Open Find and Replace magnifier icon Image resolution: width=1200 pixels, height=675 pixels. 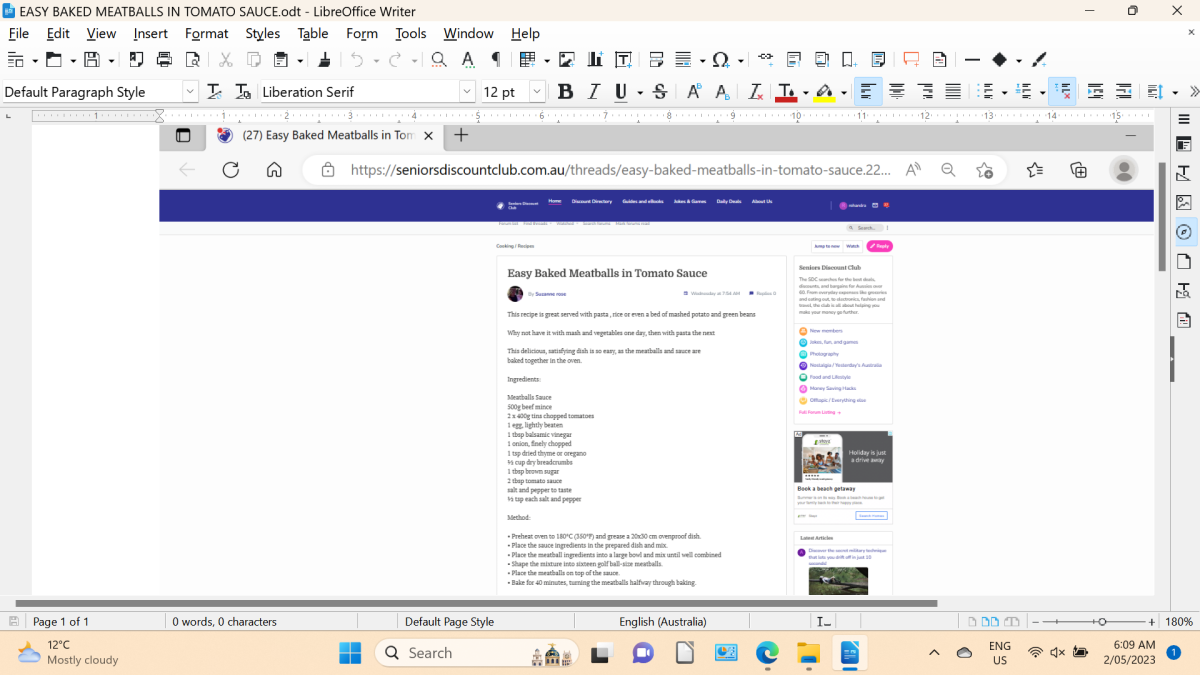tap(438, 60)
